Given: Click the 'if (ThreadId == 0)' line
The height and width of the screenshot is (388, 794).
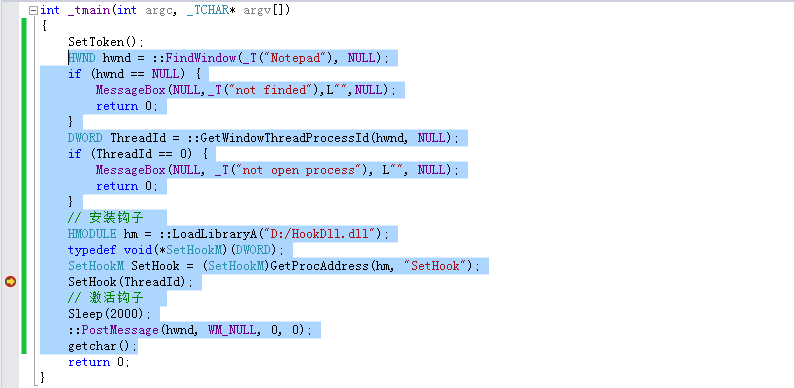Looking at the screenshot, I should pyautogui.click(x=138, y=154).
